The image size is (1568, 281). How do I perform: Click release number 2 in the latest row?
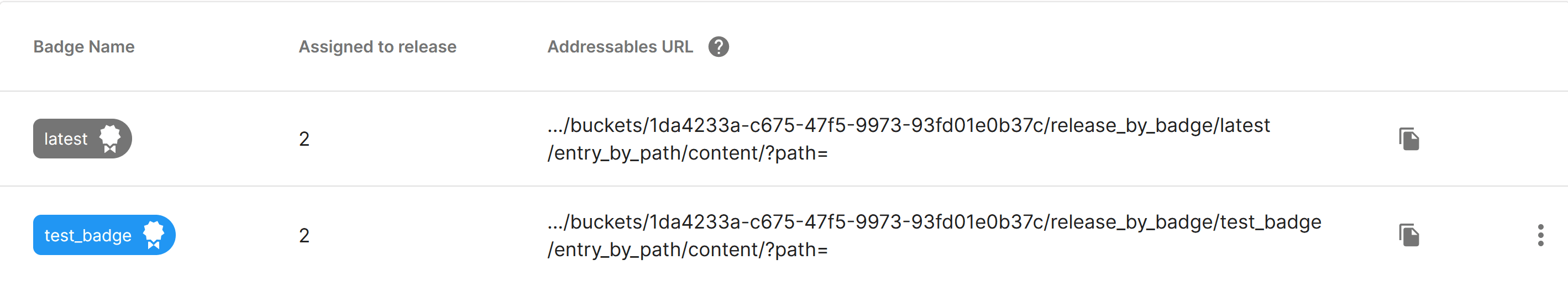pos(305,139)
